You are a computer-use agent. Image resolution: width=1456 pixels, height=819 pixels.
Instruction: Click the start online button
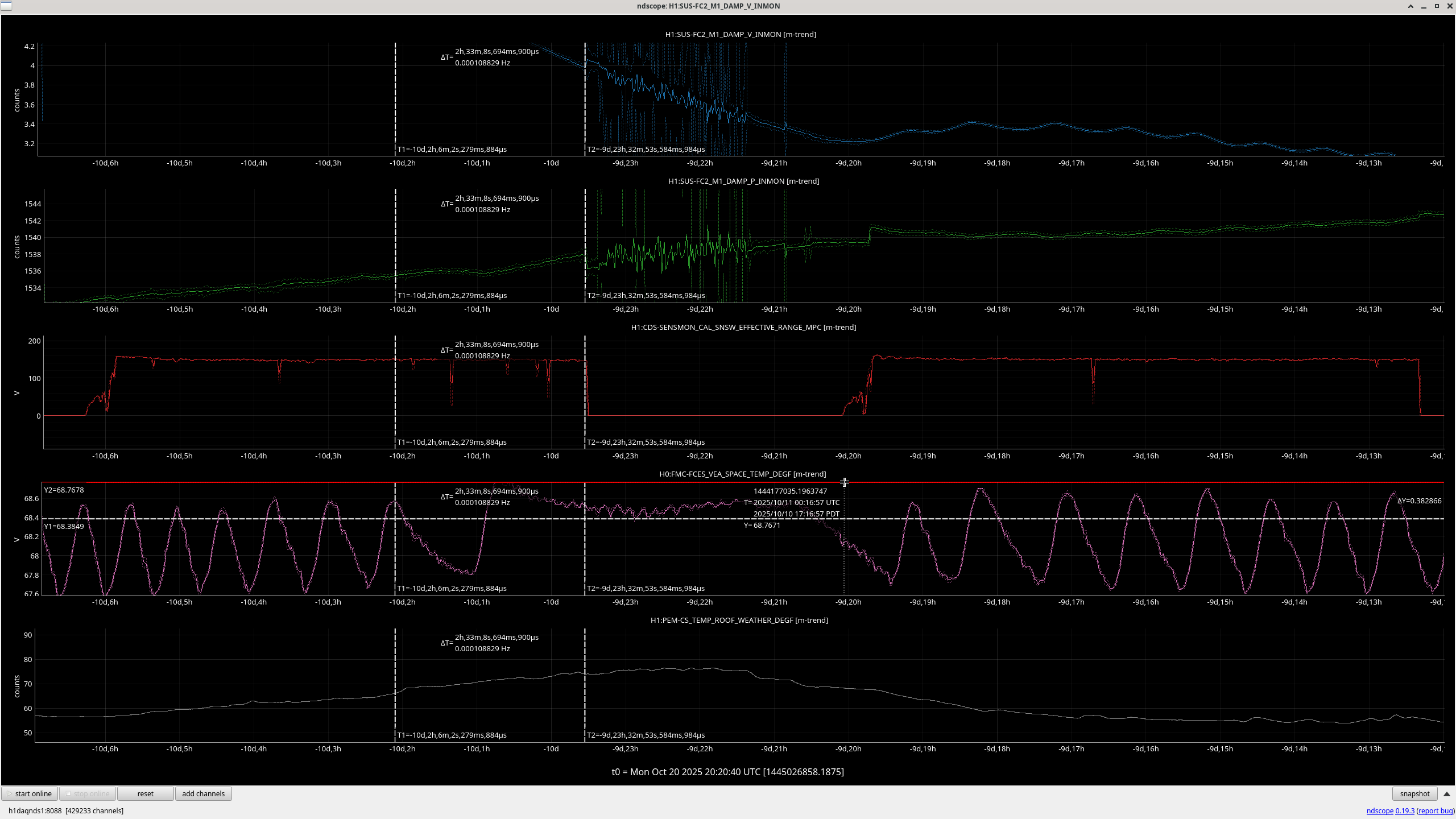click(30, 793)
